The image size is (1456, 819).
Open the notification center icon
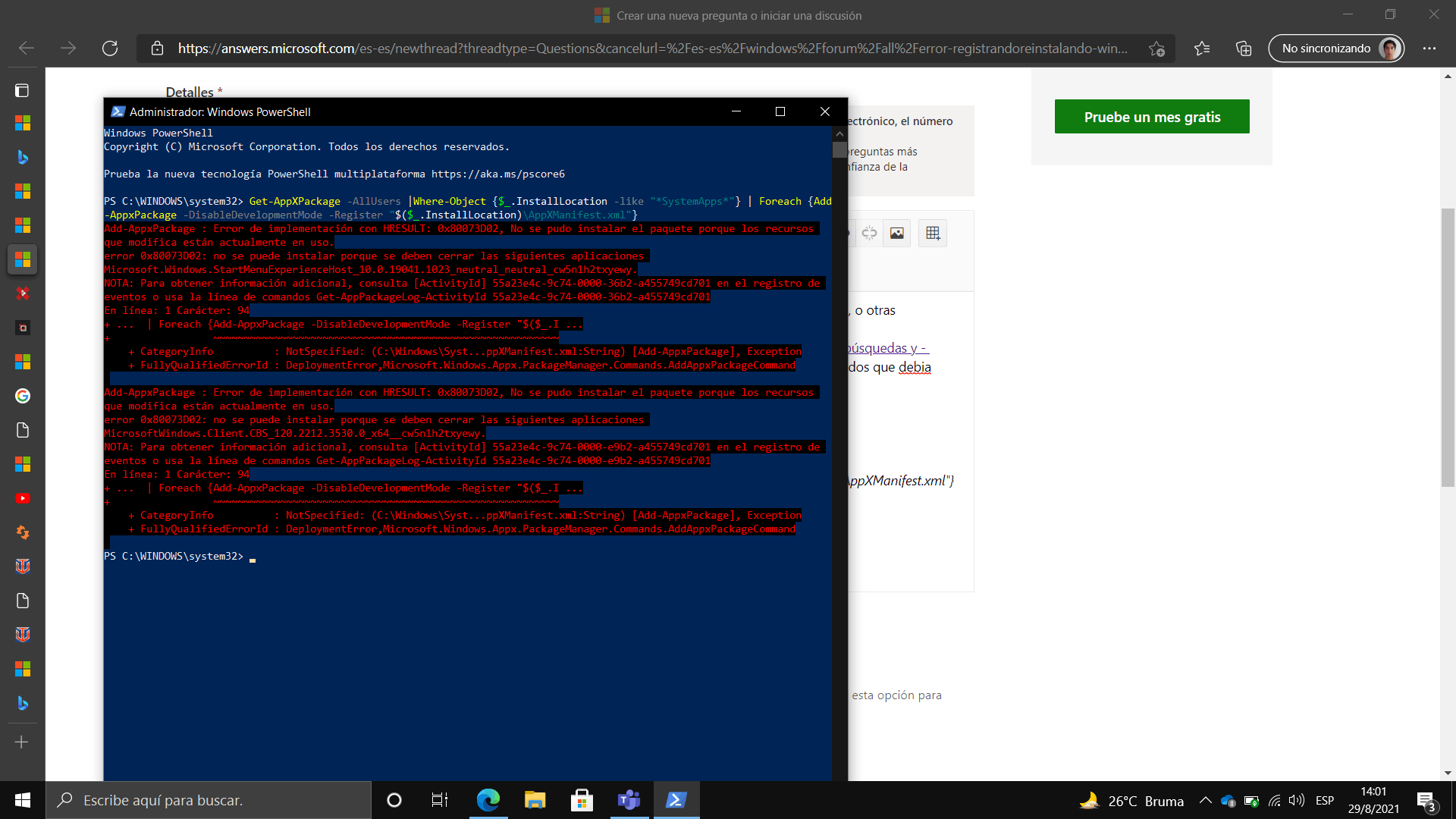(1426, 801)
